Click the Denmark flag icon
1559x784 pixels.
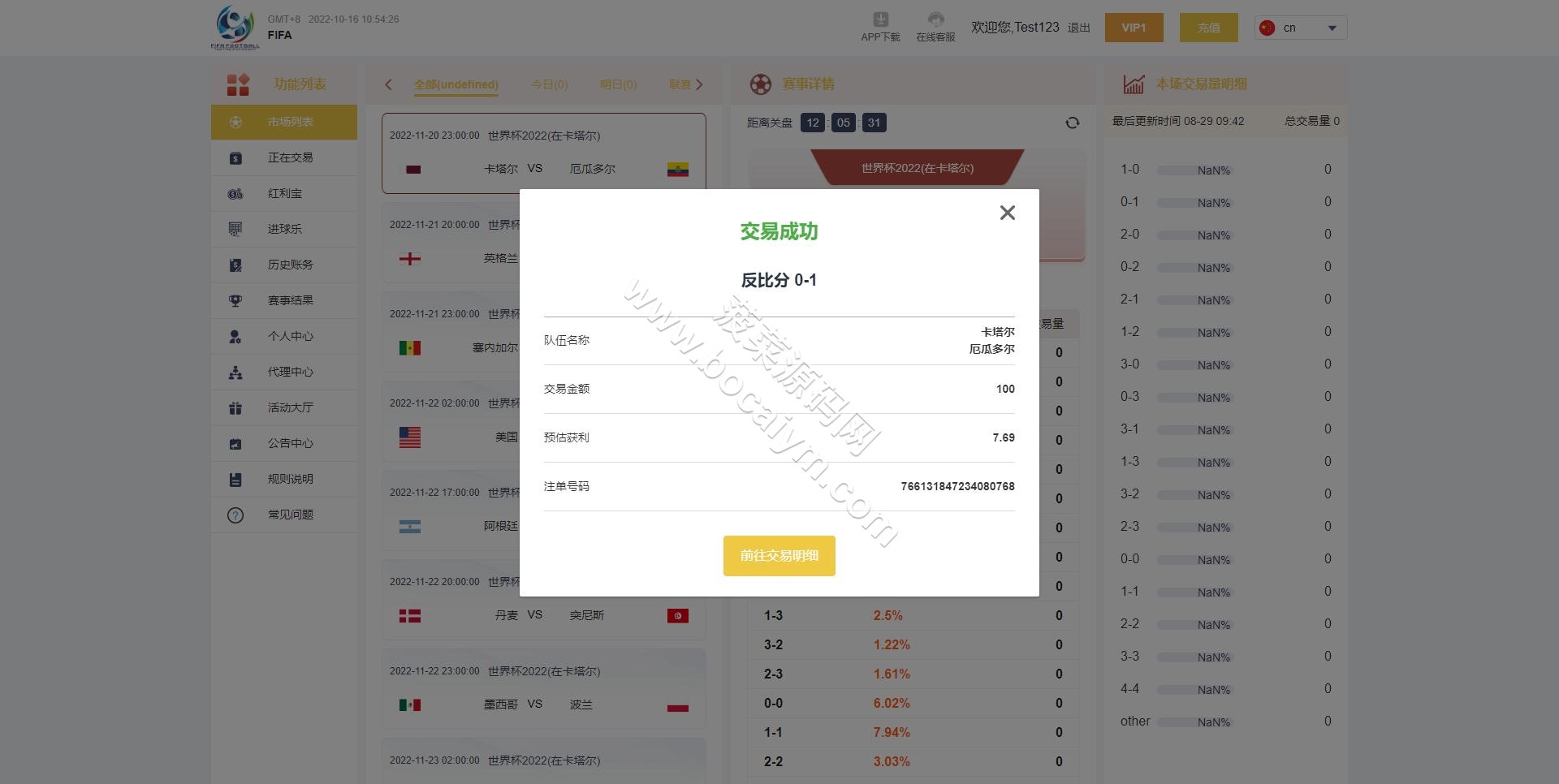[410, 616]
